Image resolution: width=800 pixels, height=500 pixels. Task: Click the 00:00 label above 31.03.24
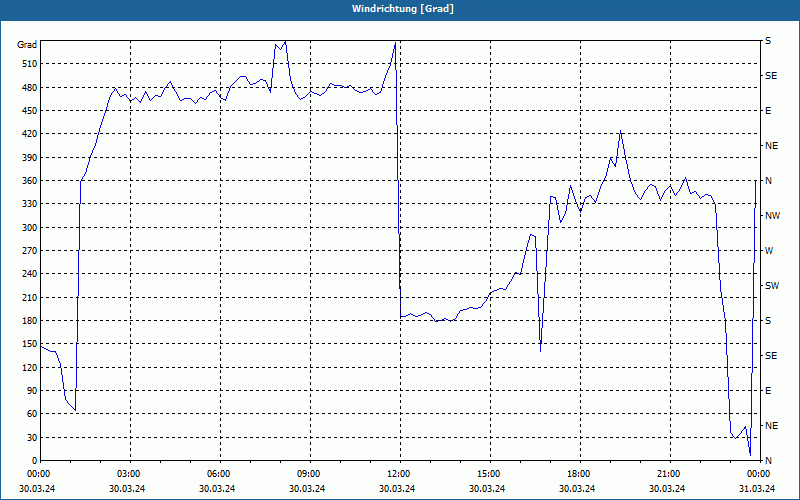point(759,474)
